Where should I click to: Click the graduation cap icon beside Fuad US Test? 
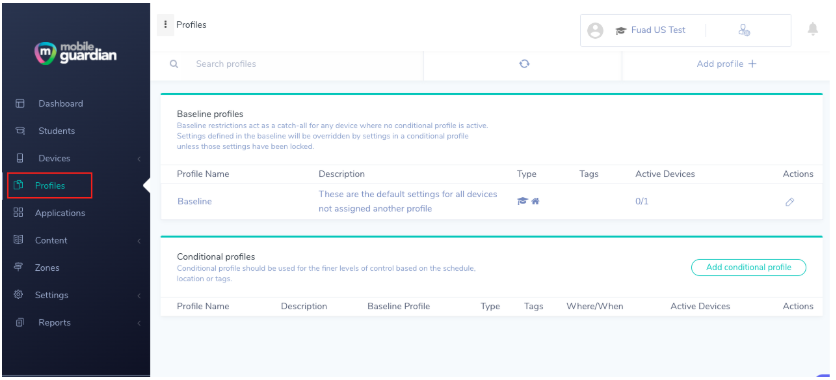pos(621,30)
